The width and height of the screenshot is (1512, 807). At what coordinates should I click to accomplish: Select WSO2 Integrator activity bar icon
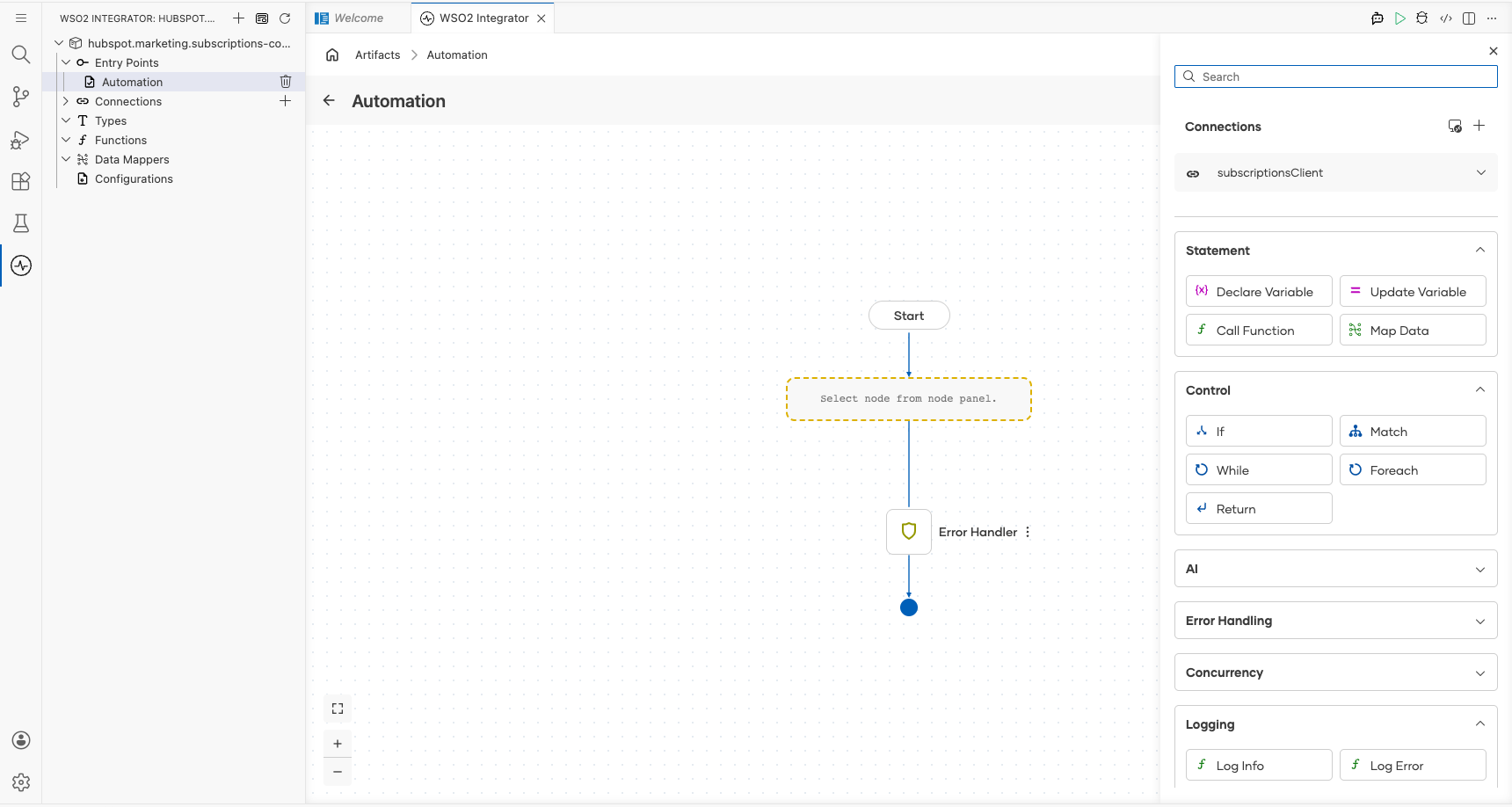[x=21, y=265]
